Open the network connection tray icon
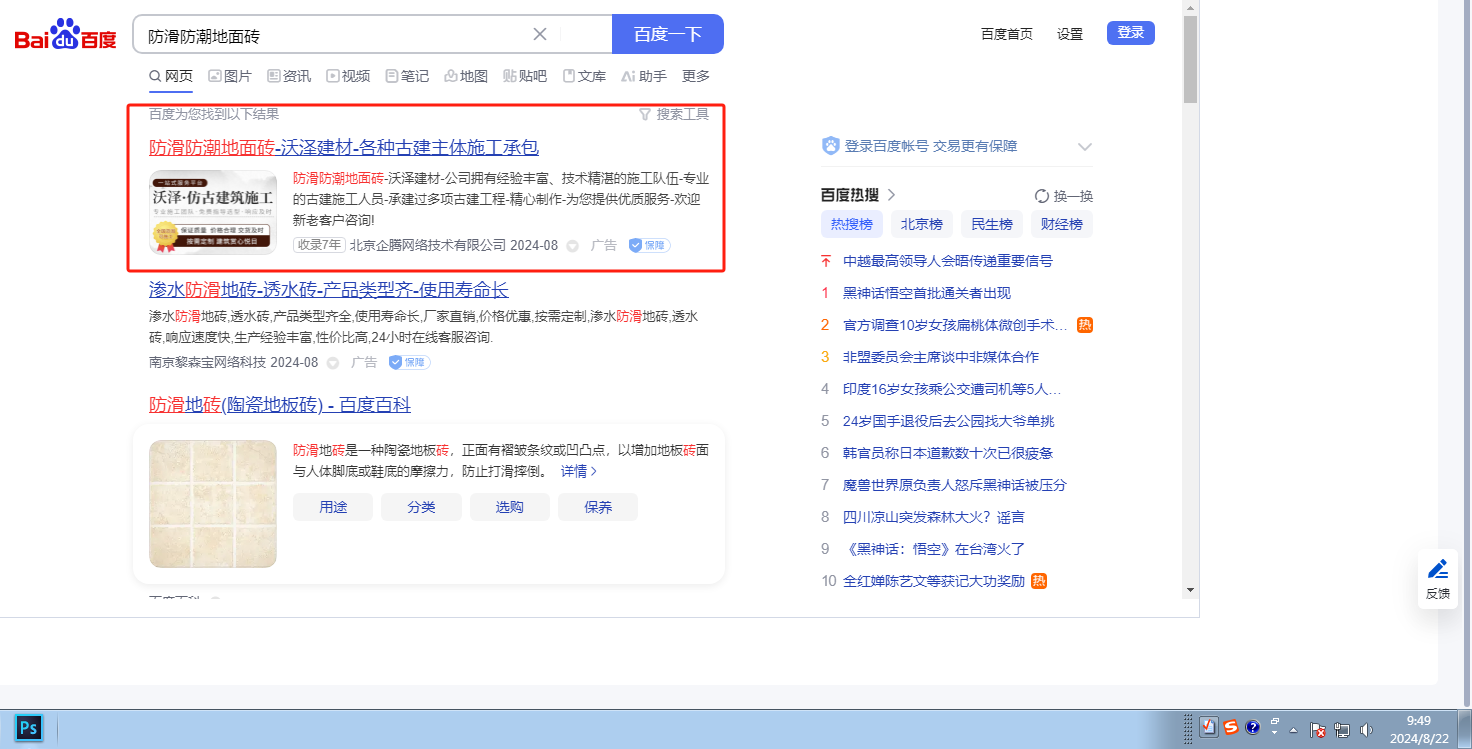 point(1342,729)
